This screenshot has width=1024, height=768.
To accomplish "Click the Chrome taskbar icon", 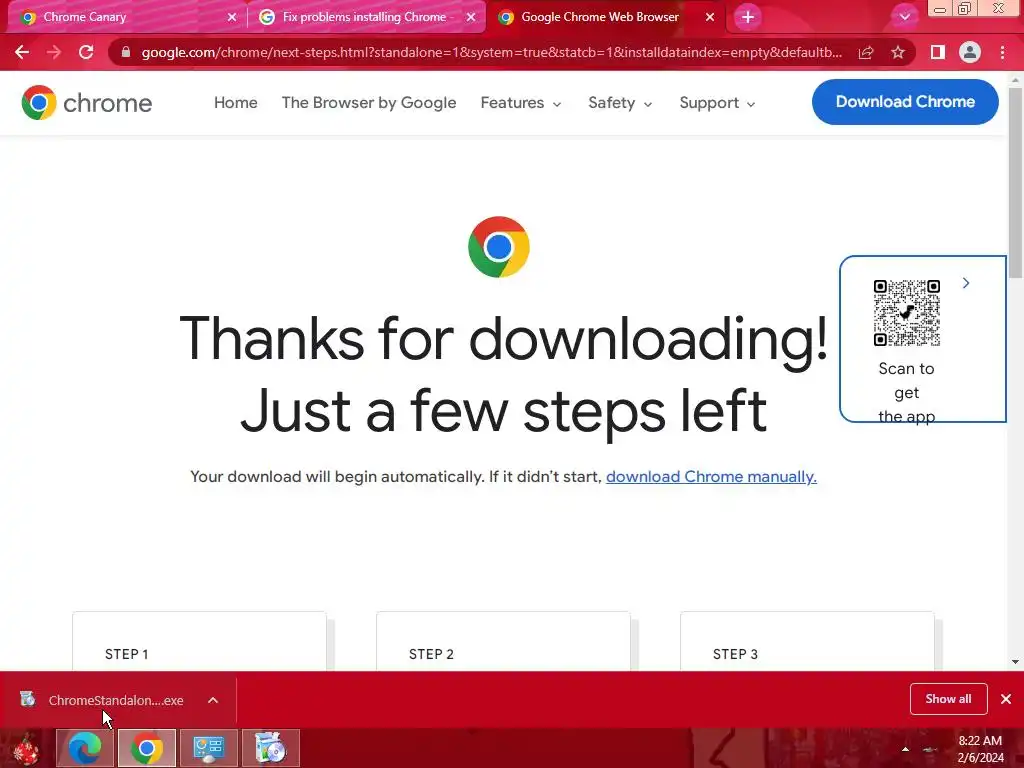I will click(147, 748).
